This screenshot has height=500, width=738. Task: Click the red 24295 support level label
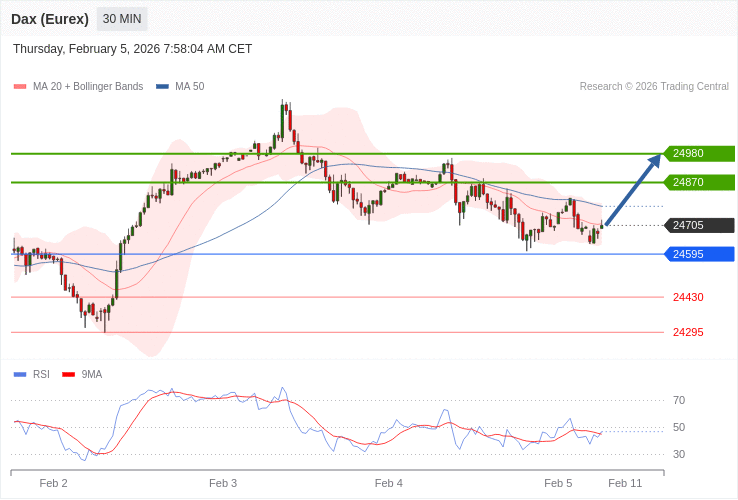[688, 332]
